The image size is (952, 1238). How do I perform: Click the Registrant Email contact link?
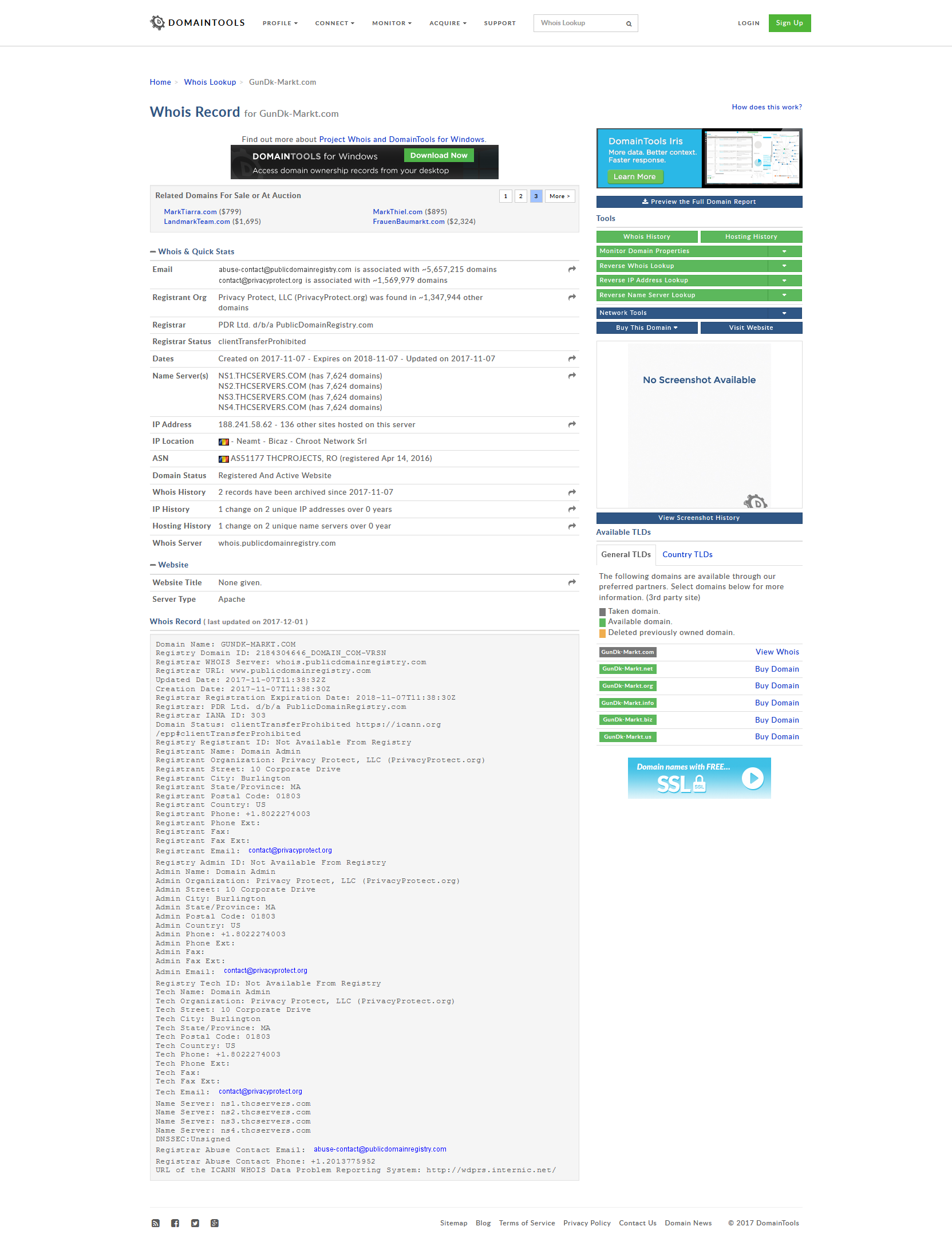click(290, 850)
